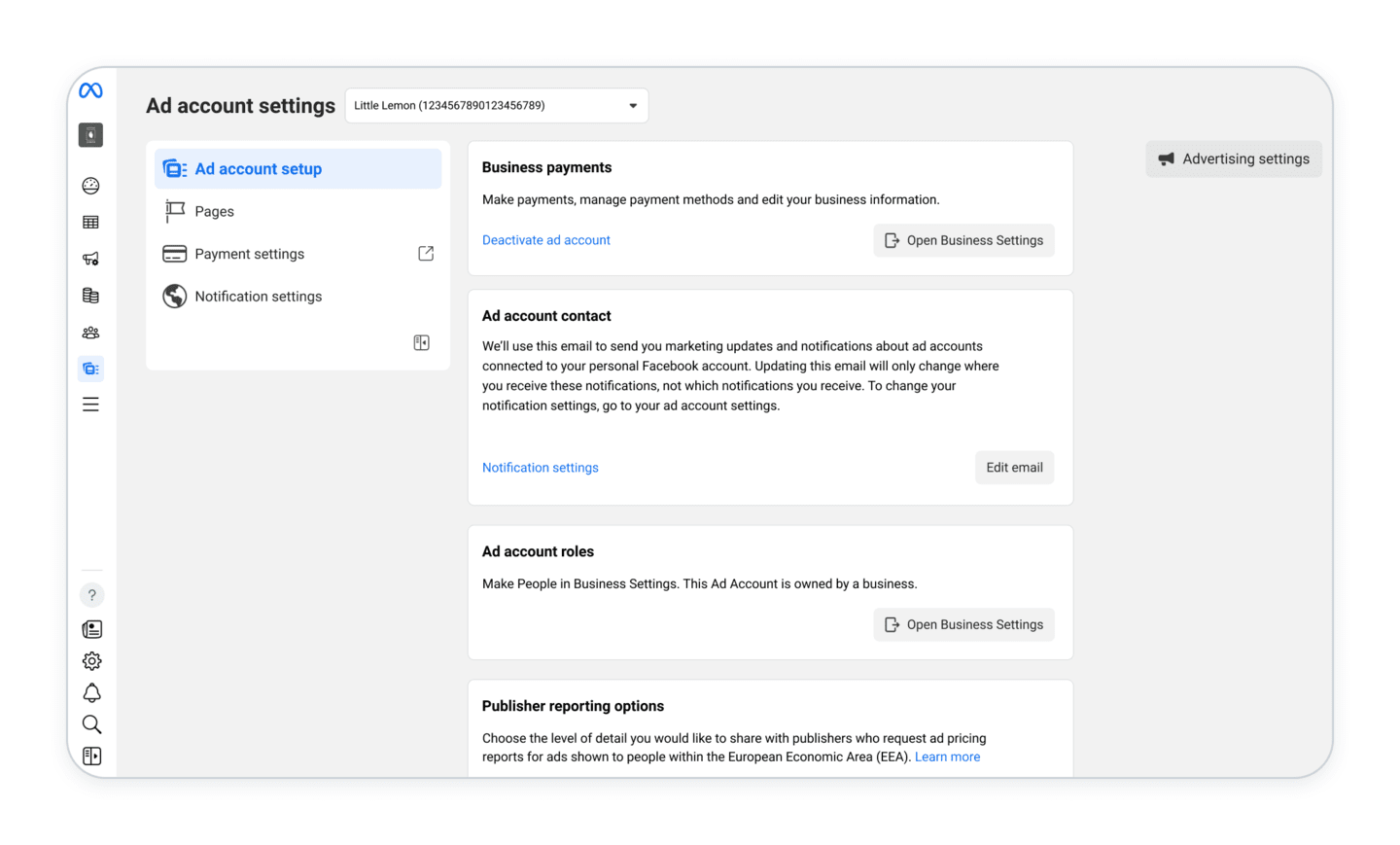Open the hamburger All tools menu
The height and width of the screenshot is (845, 1400).
point(90,405)
